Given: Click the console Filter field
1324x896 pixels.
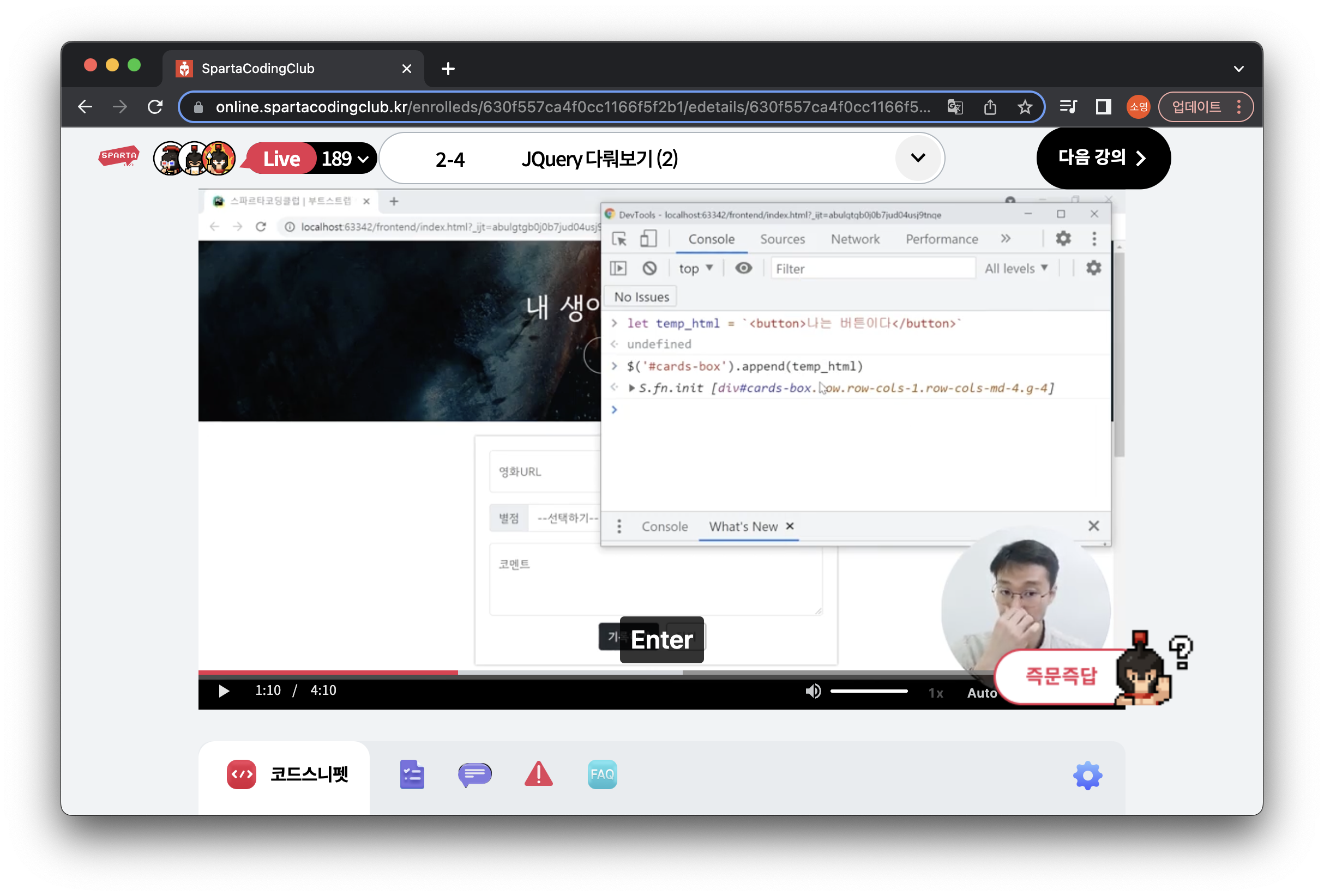Looking at the screenshot, I should click(873, 268).
